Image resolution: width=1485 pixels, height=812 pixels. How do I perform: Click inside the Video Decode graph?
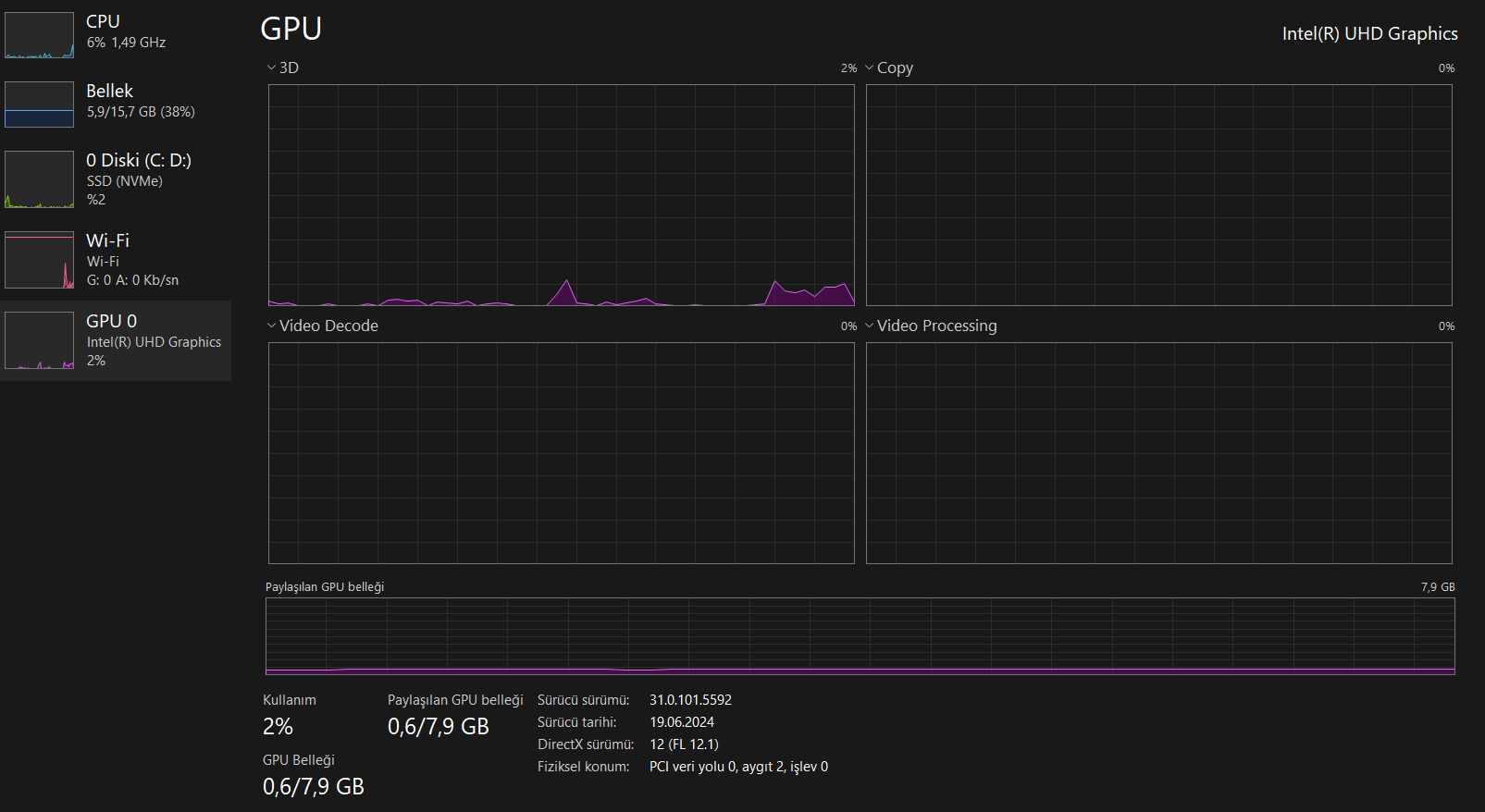click(x=561, y=453)
